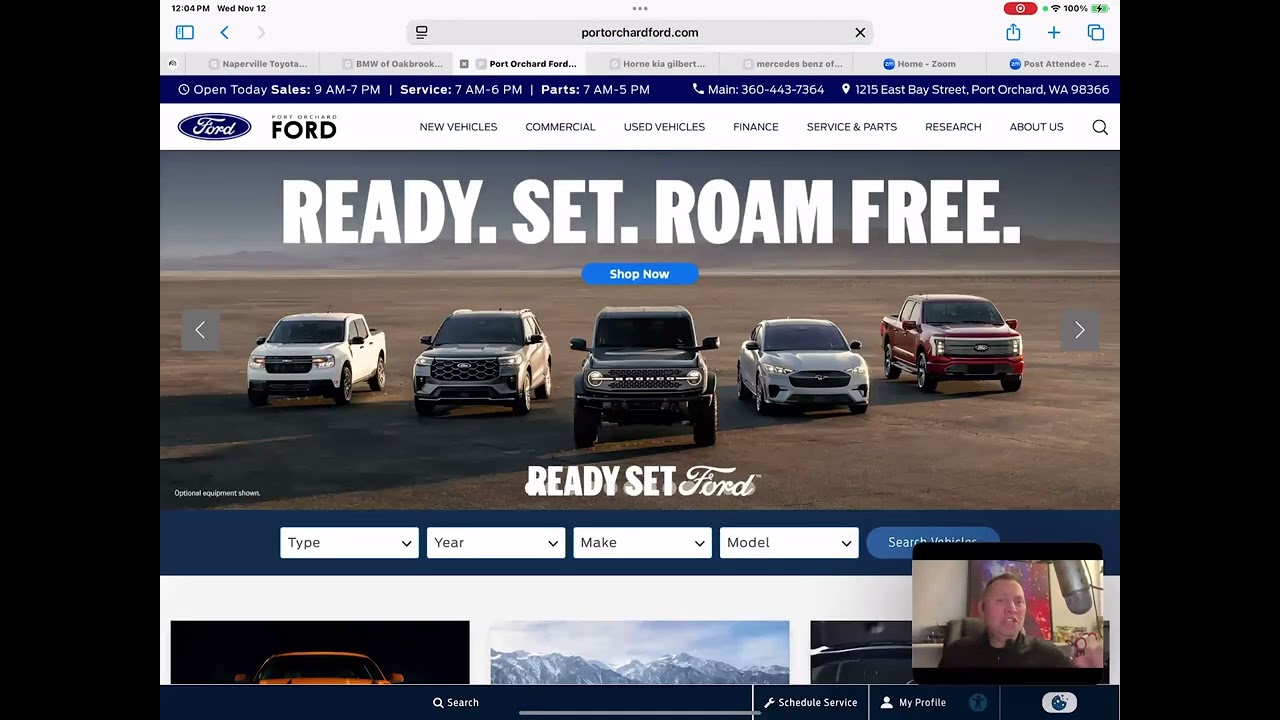
Task: Open the FINANCE menu
Action: click(x=755, y=127)
